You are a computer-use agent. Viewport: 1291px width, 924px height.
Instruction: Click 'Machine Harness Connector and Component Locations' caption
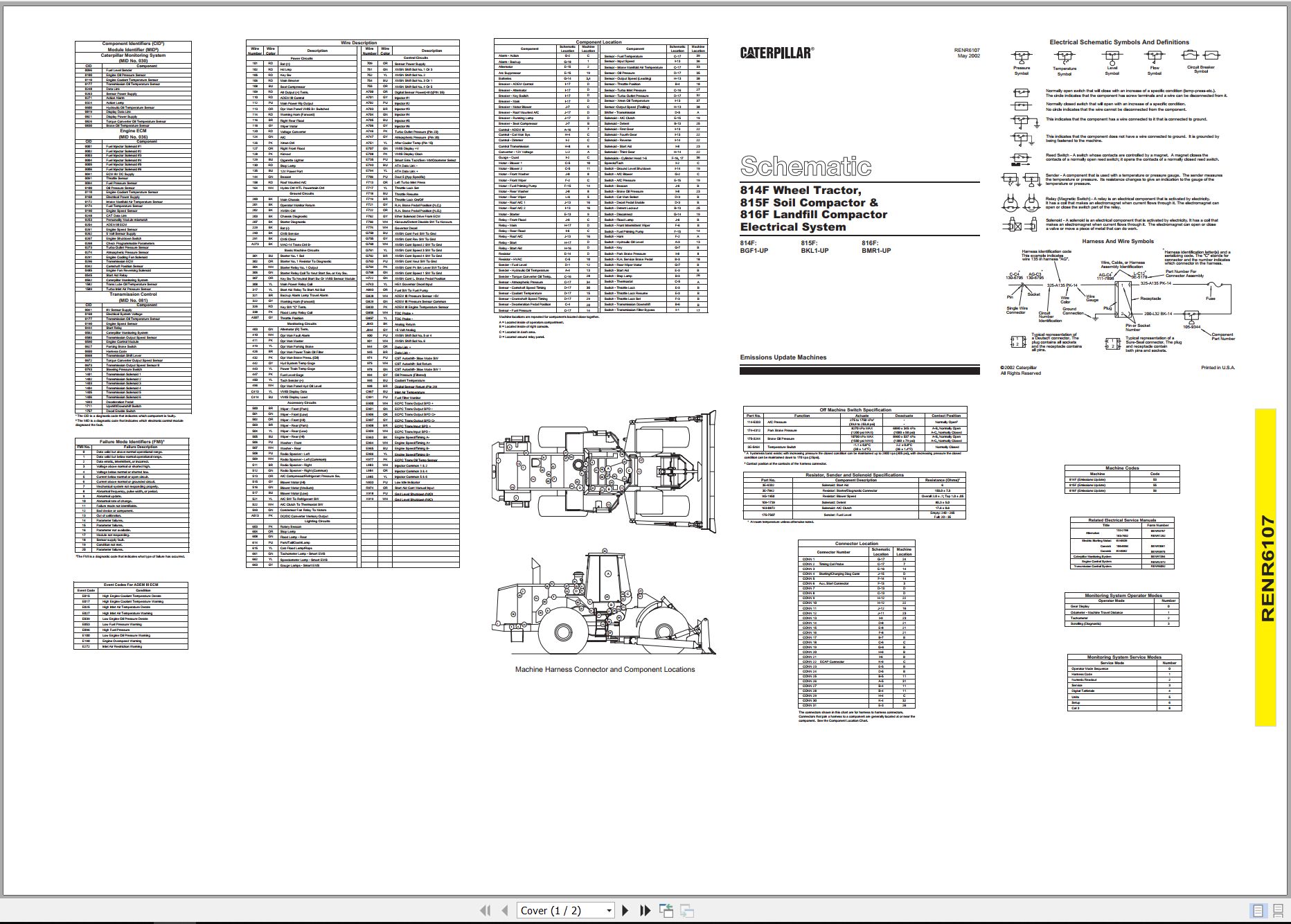pos(605,670)
